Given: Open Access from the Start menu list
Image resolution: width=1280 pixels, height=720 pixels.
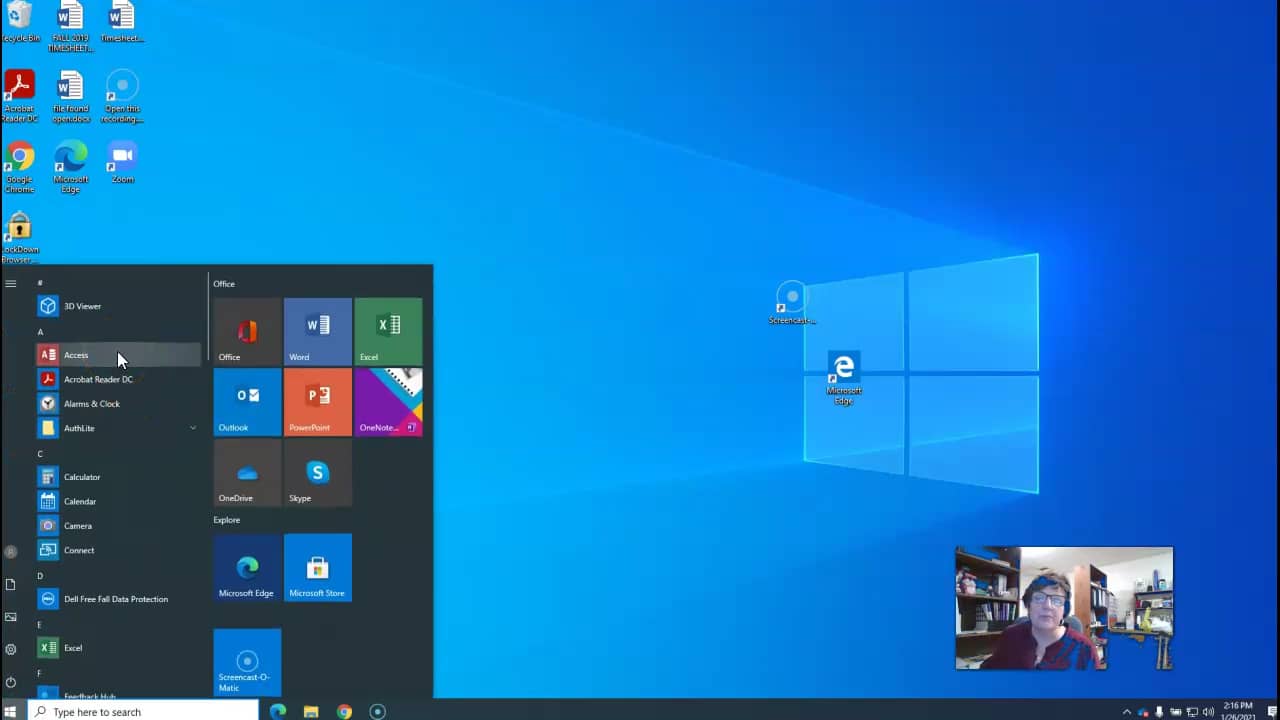Looking at the screenshot, I should pyautogui.click(x=118, y=355).
